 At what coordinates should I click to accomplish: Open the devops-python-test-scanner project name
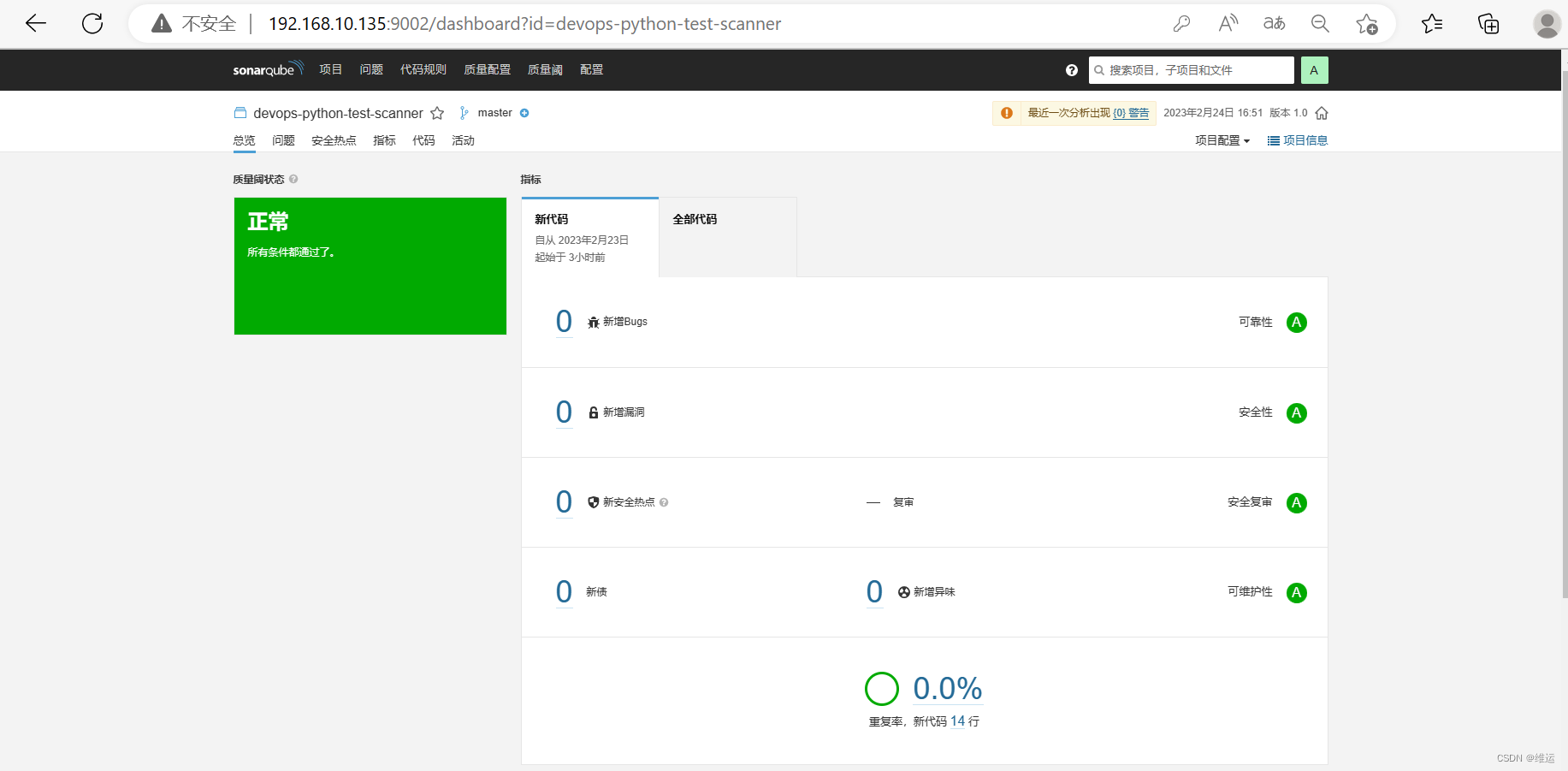[338, 113]
